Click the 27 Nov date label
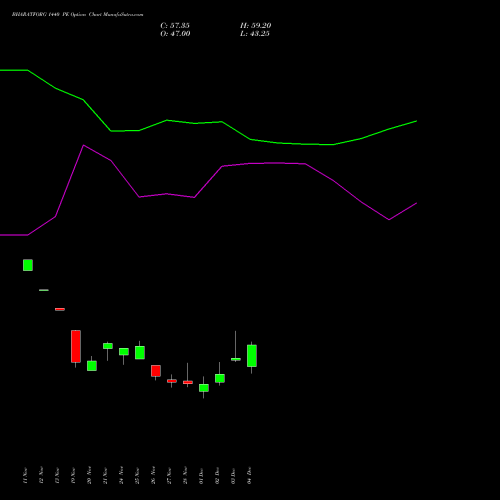500x500 pixels. (169, 475)
